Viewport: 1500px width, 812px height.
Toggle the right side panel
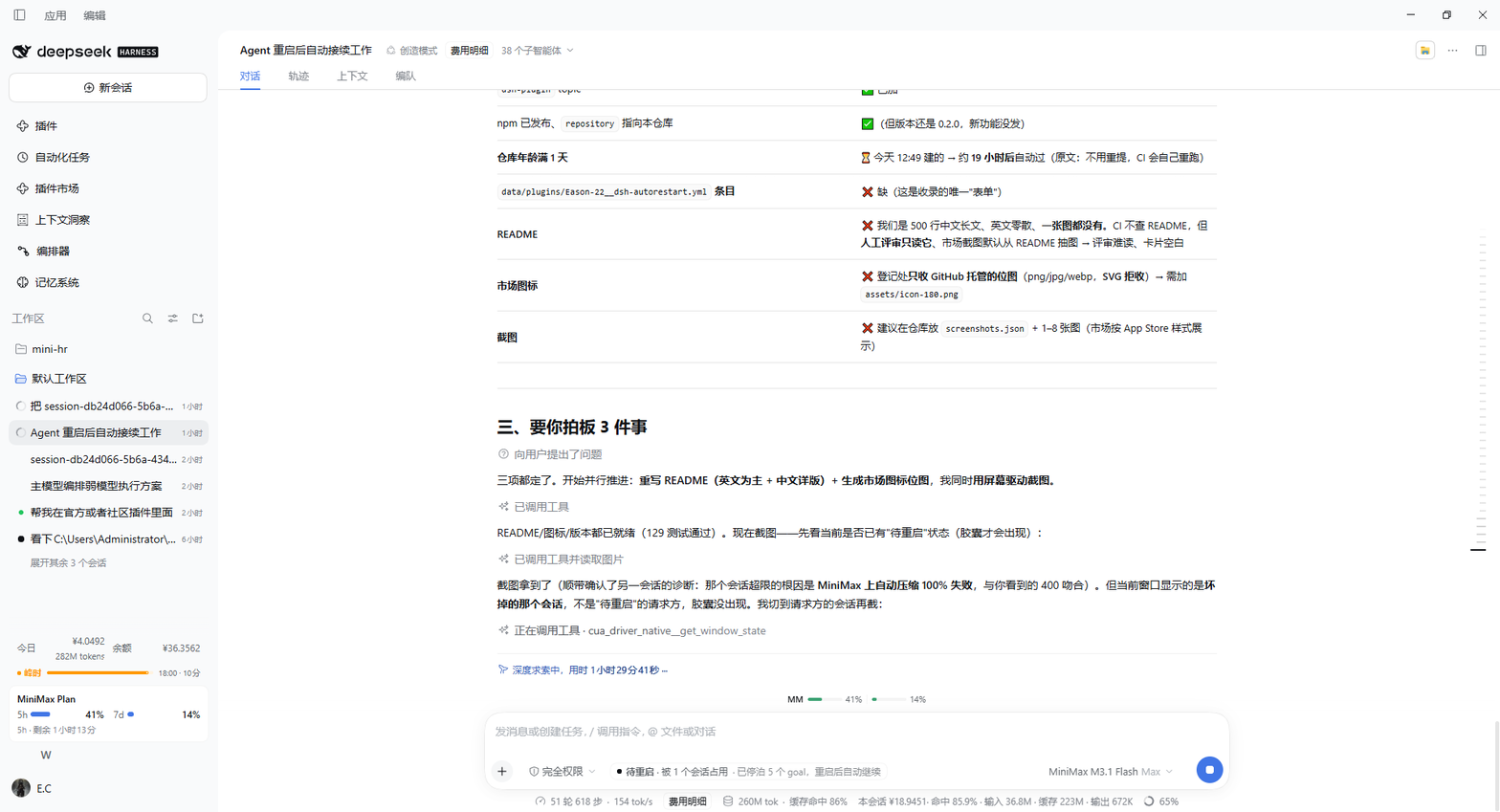[x=1481, y=51]
